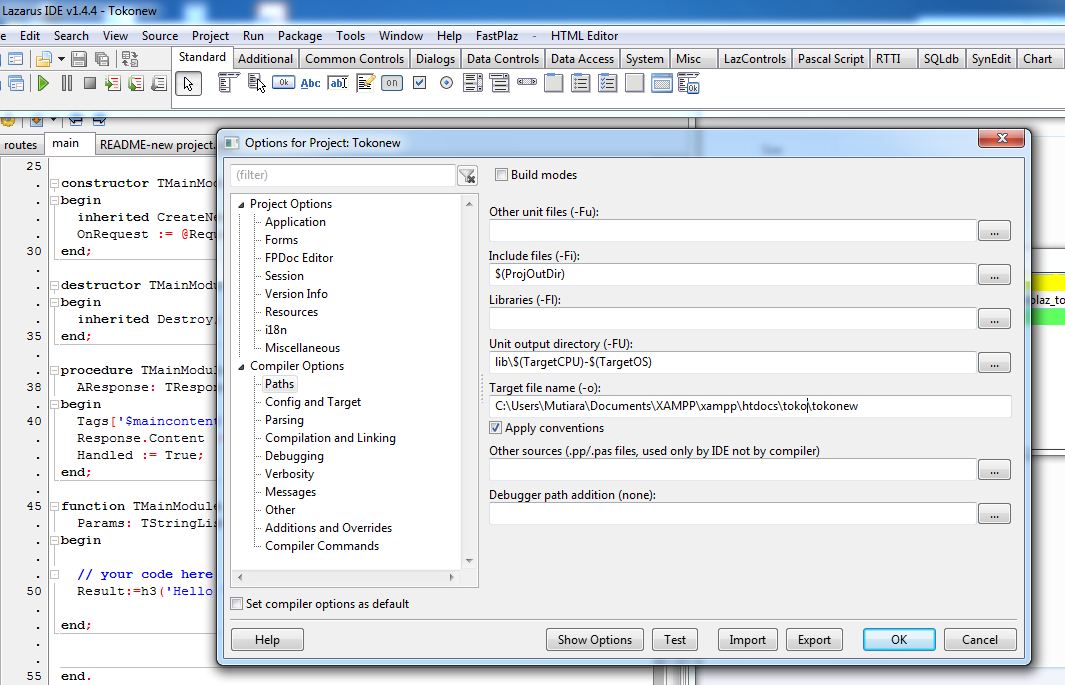Click the Step Out icon

click(x=159, y=84)
